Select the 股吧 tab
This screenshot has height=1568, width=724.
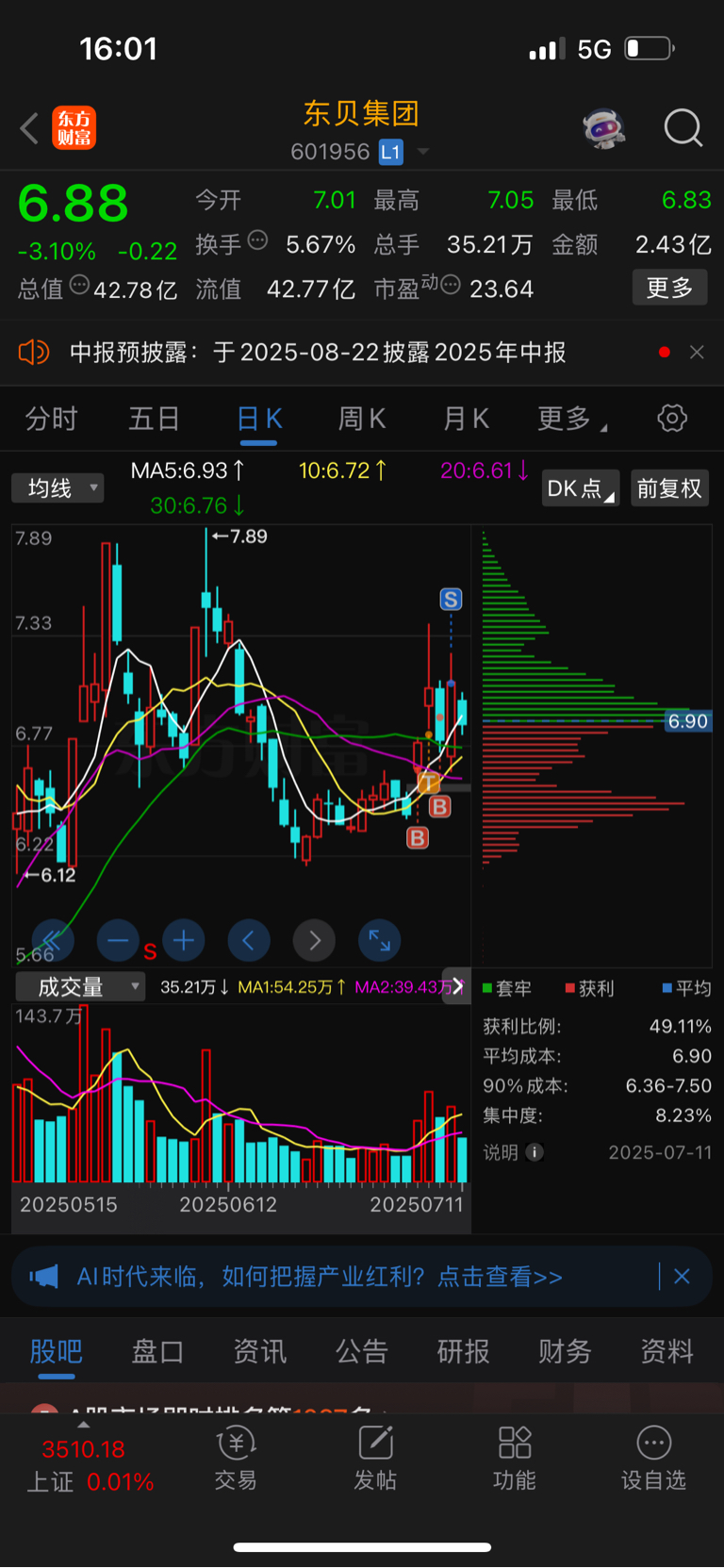(57, 1351)
